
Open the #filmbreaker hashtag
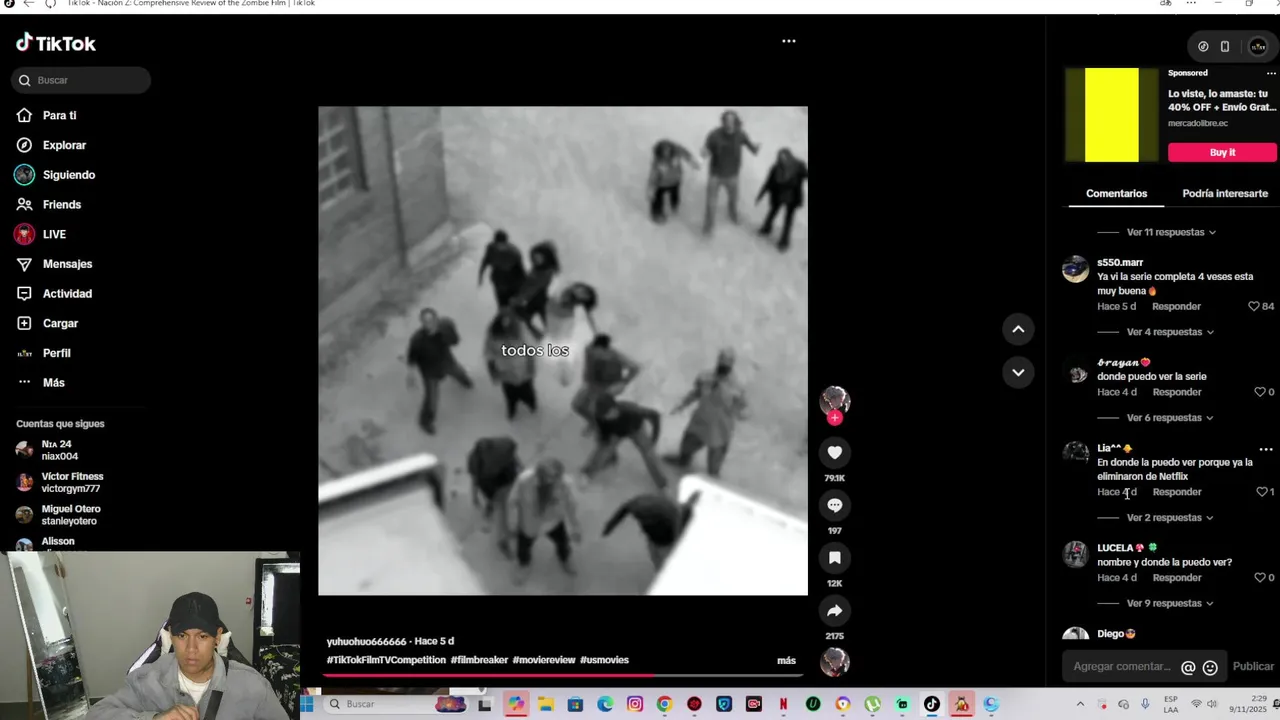(479, 660)
